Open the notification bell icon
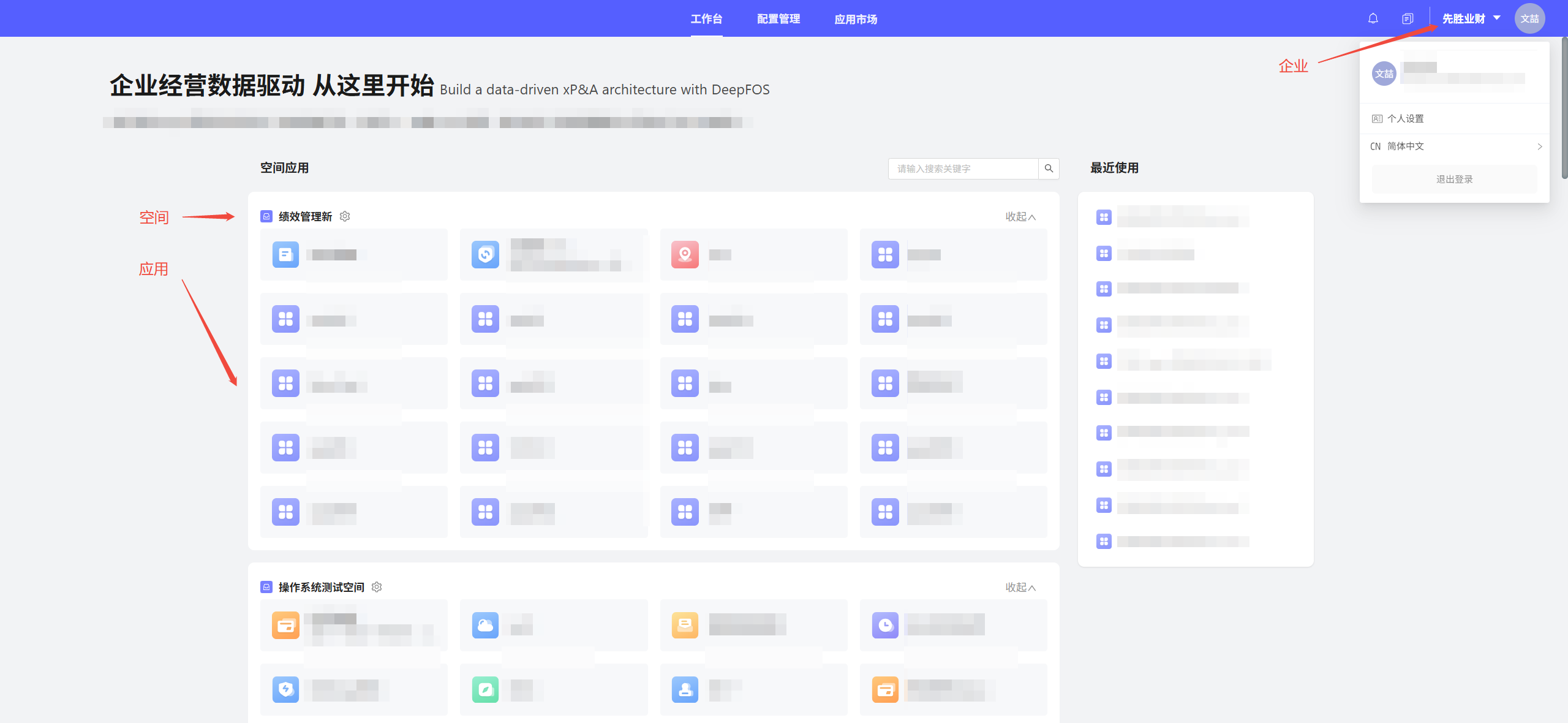 pyautogui.click(x=1373, y=18)
